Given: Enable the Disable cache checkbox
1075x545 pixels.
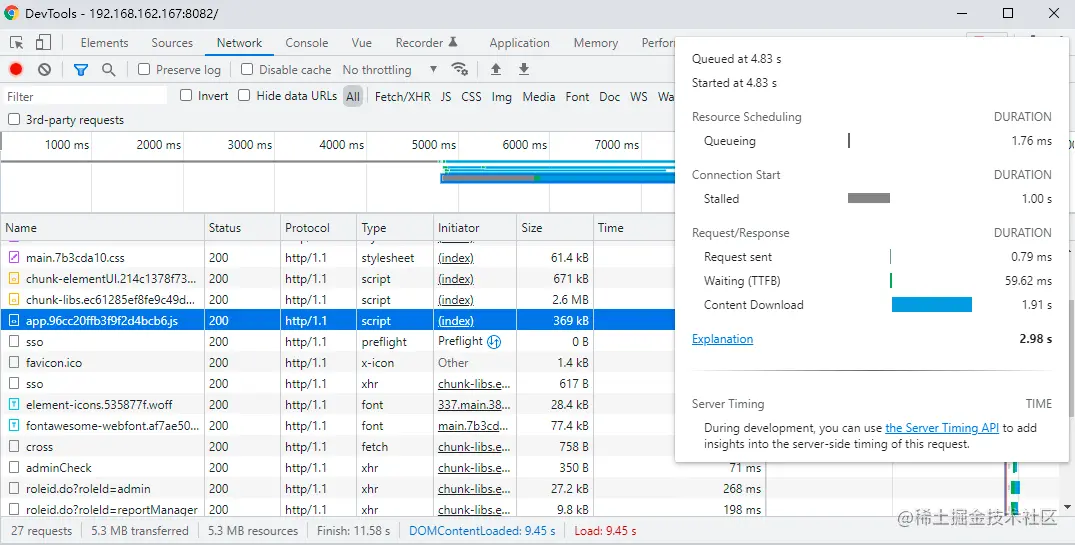Looking at the screenshot, I should (247, 69).
